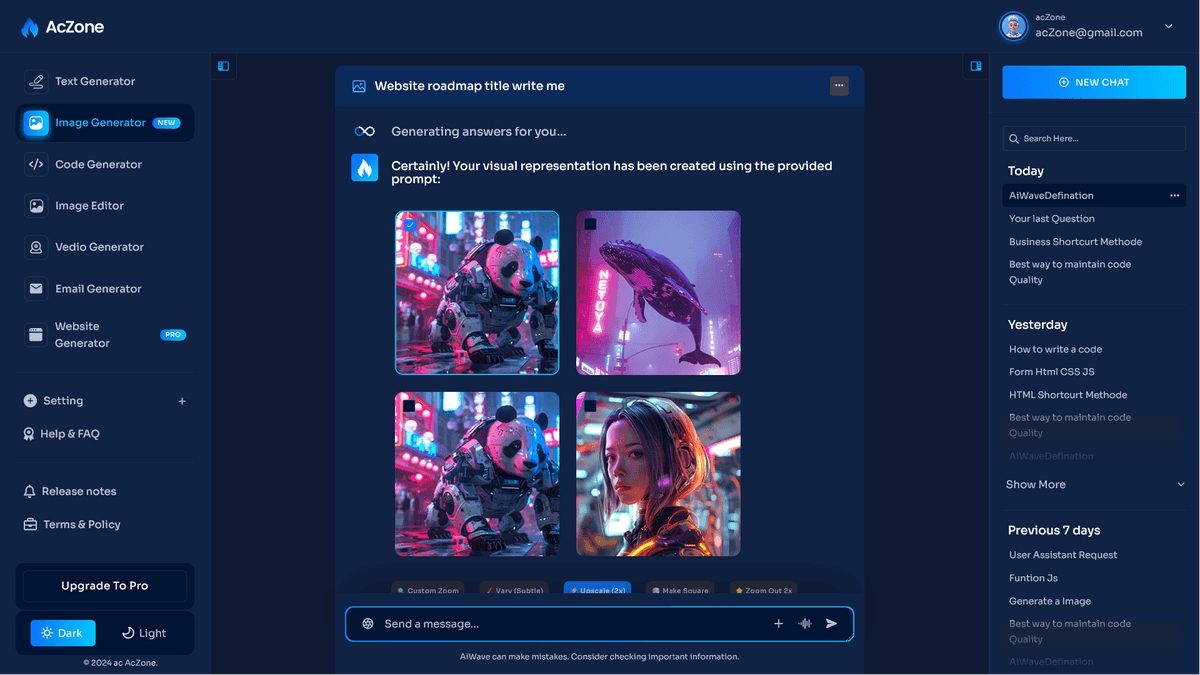
Task: Open options for AiWaveDefination chat
Action: 1175,196
